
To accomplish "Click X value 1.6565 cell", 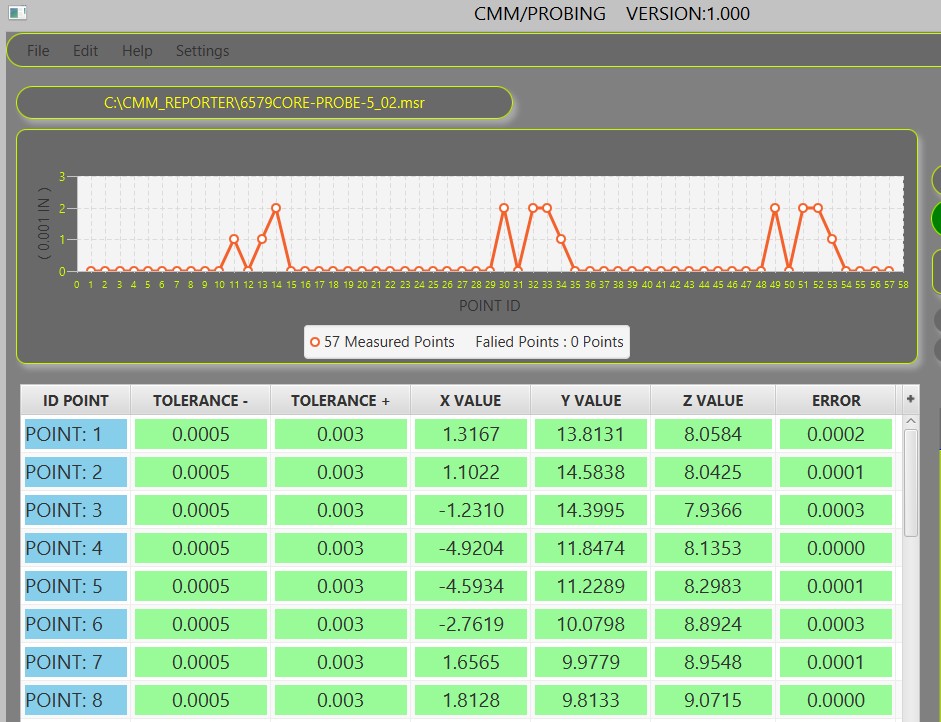I will (470, 662).
